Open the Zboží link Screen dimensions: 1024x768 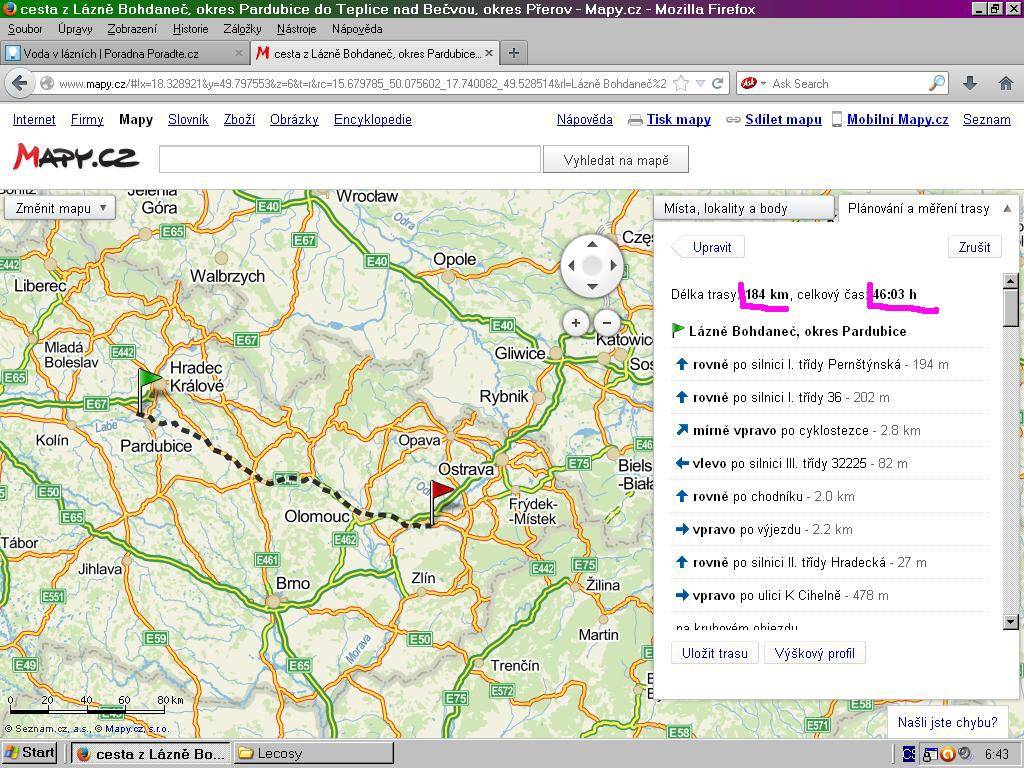[239, 120]
